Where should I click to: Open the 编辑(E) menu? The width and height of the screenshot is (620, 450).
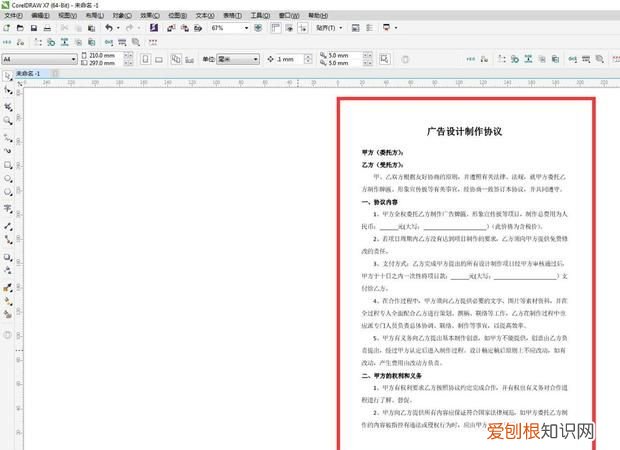[x=40, y=15]
